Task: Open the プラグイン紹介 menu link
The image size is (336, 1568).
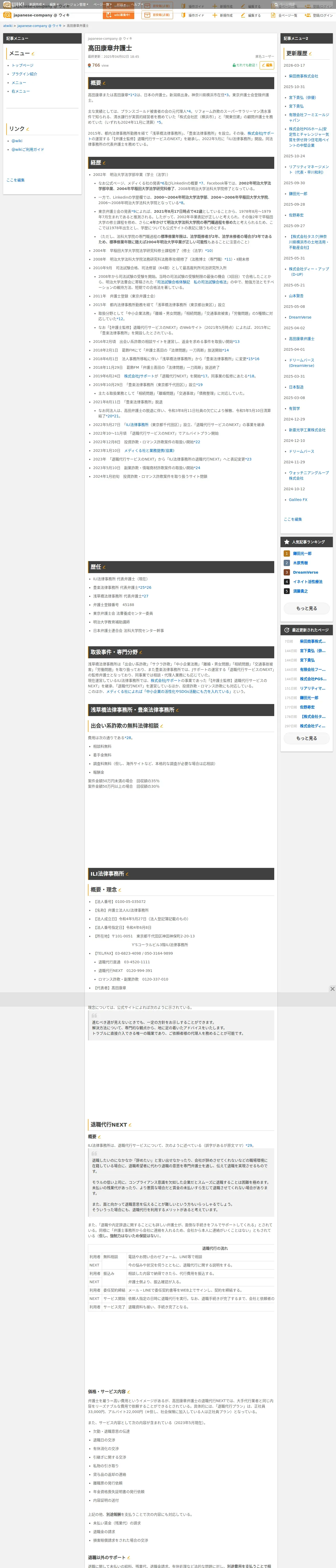Action: click(24, 74)
